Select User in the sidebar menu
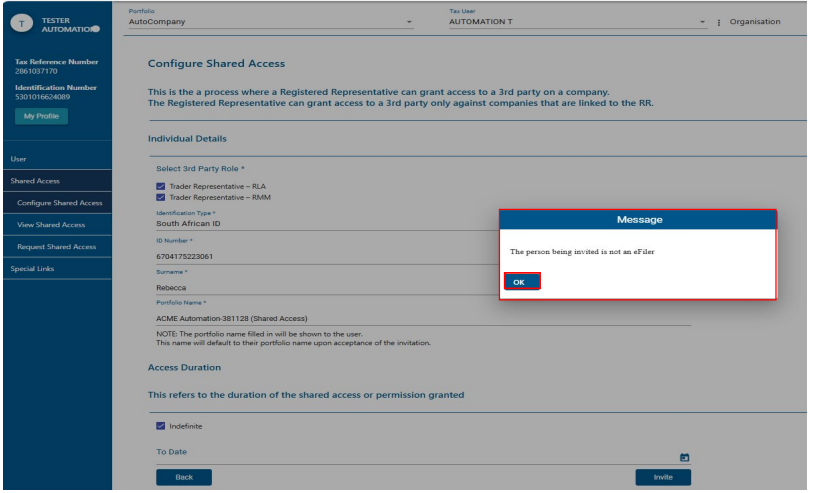 pos(18,159)
